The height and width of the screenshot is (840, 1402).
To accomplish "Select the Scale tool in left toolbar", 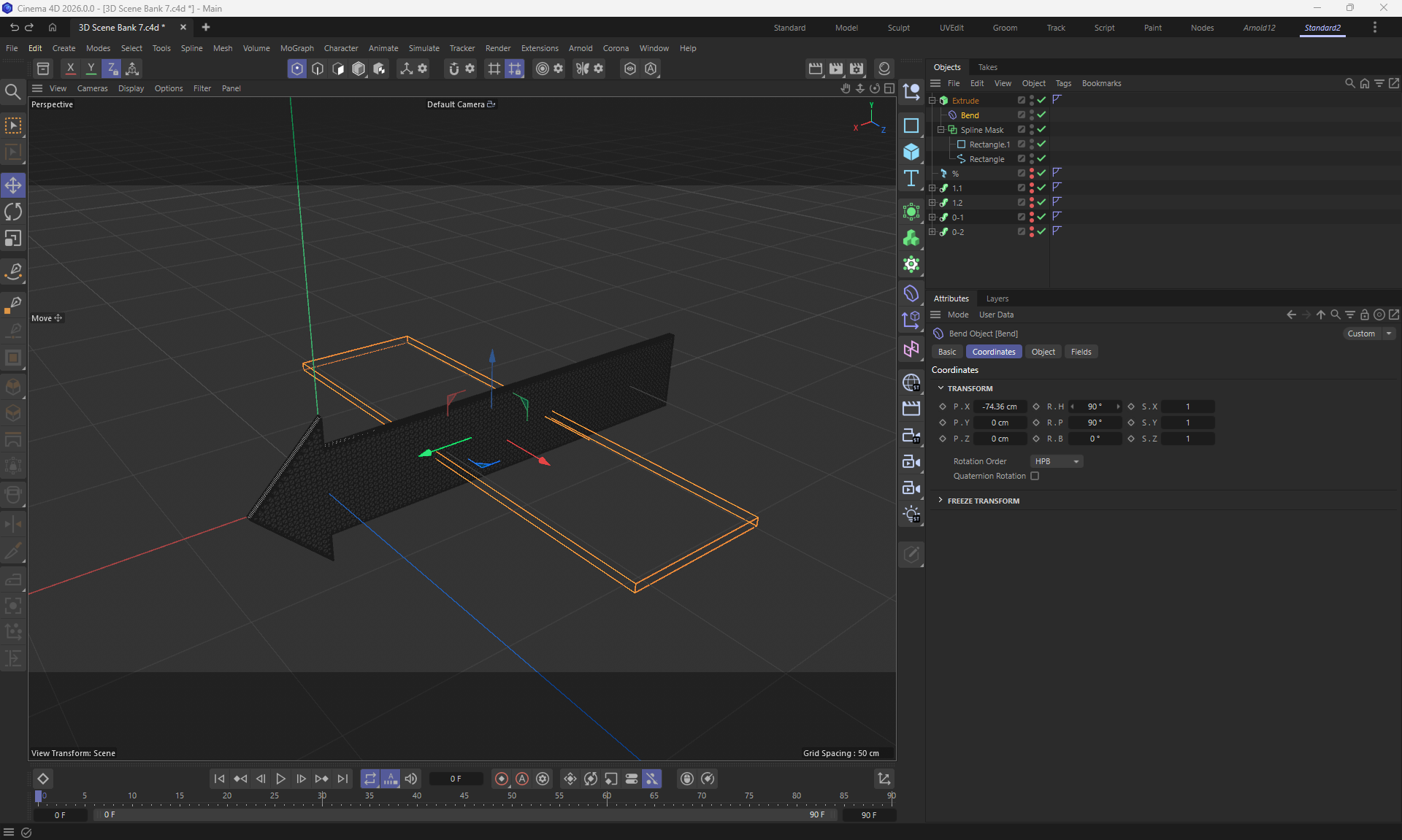I will 13,239.
